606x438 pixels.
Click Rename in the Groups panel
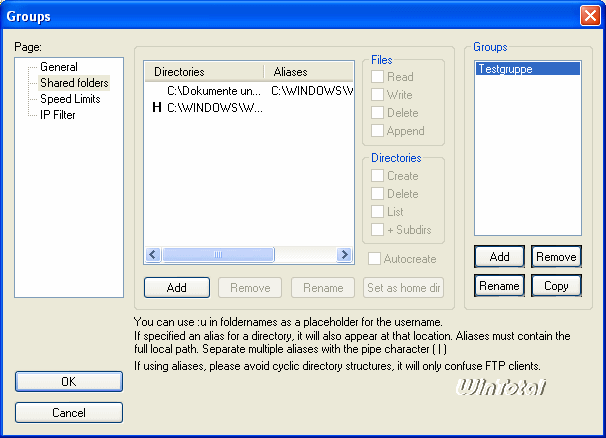[499, 286]
